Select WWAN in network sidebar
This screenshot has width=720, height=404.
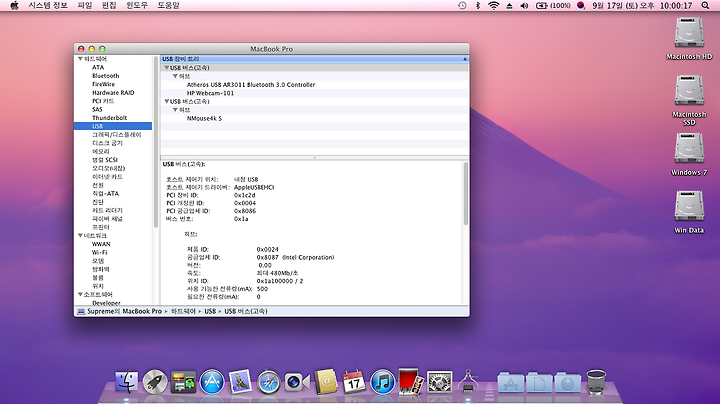point(101,244)
